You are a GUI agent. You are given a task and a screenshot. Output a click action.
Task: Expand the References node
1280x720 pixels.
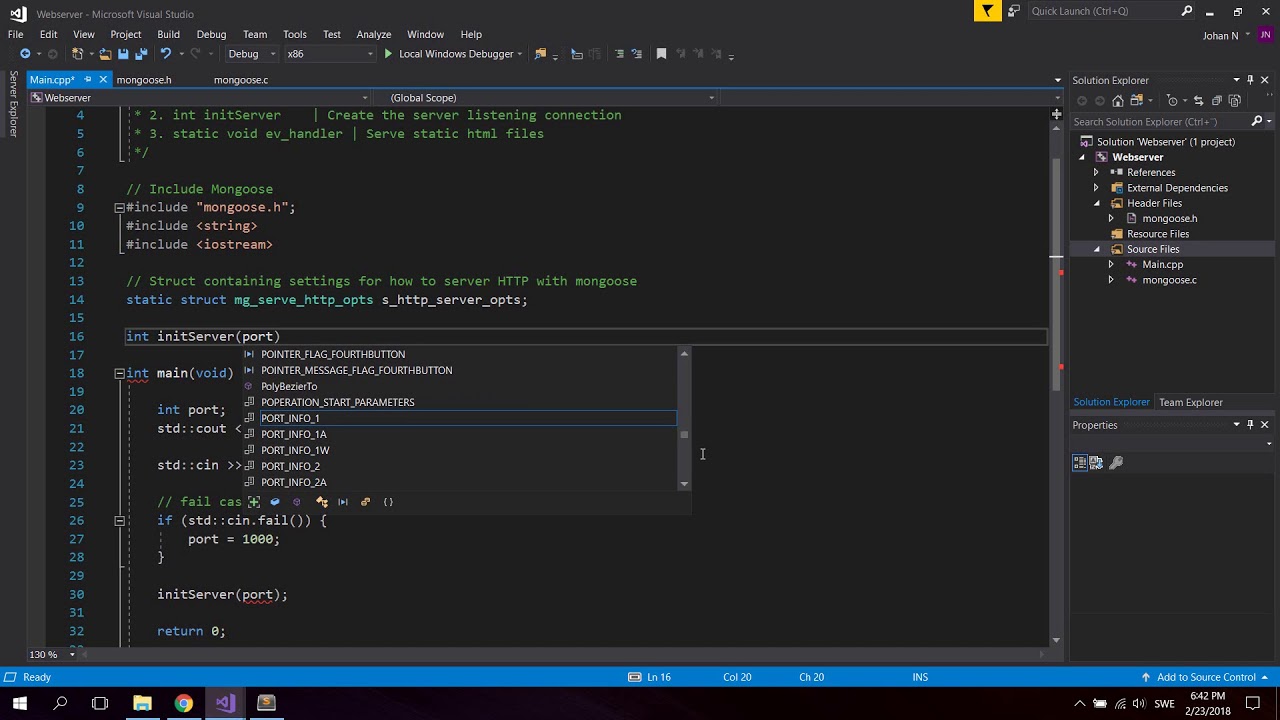[1096, 173]
